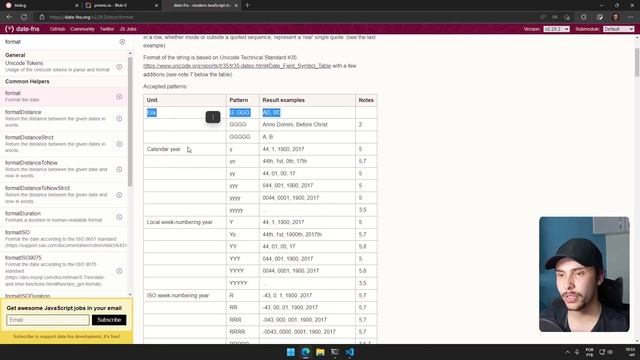Open the GitHub link in header

pyautogui.click(x=57, y=29)
